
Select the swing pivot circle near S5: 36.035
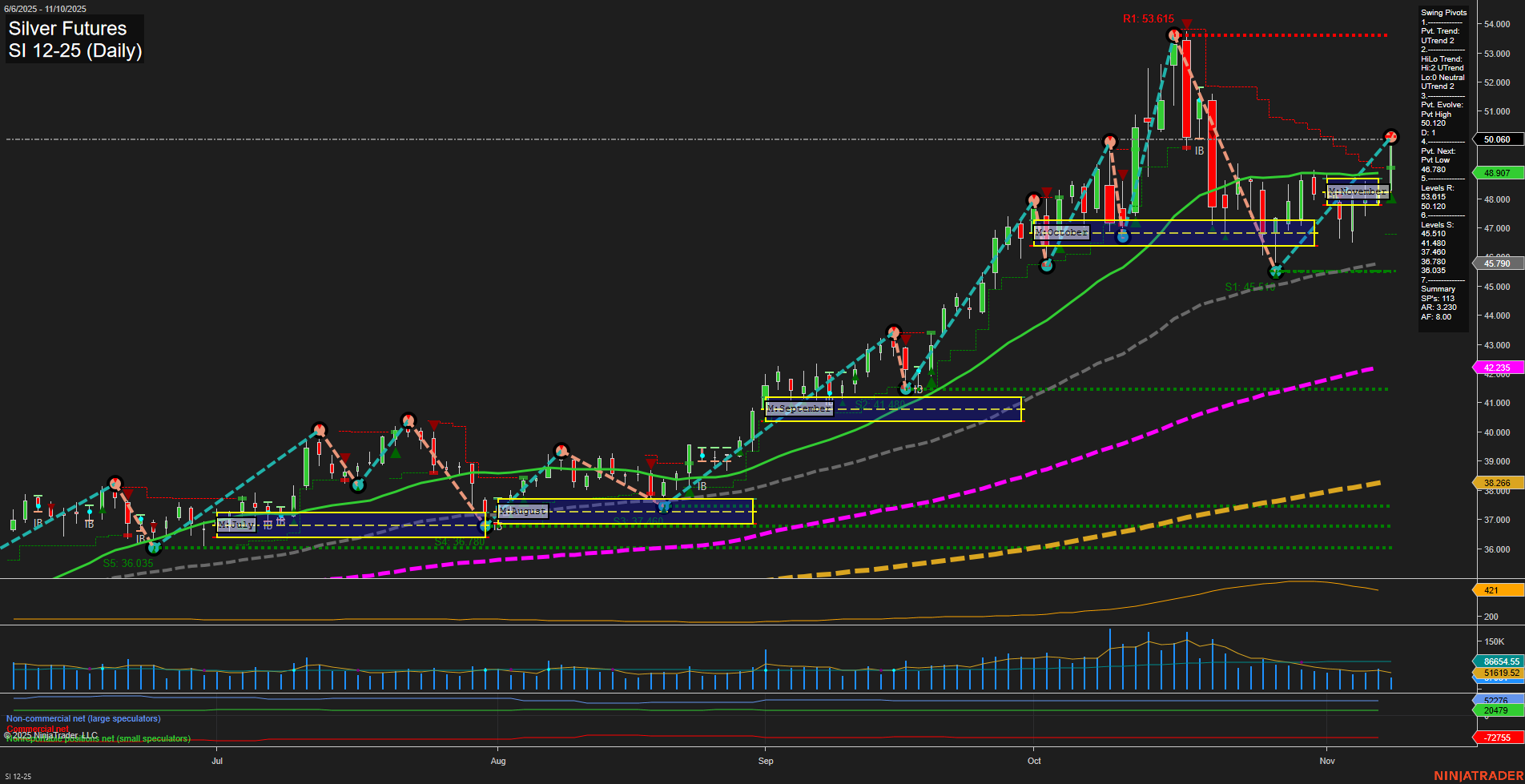coord(154,549)
